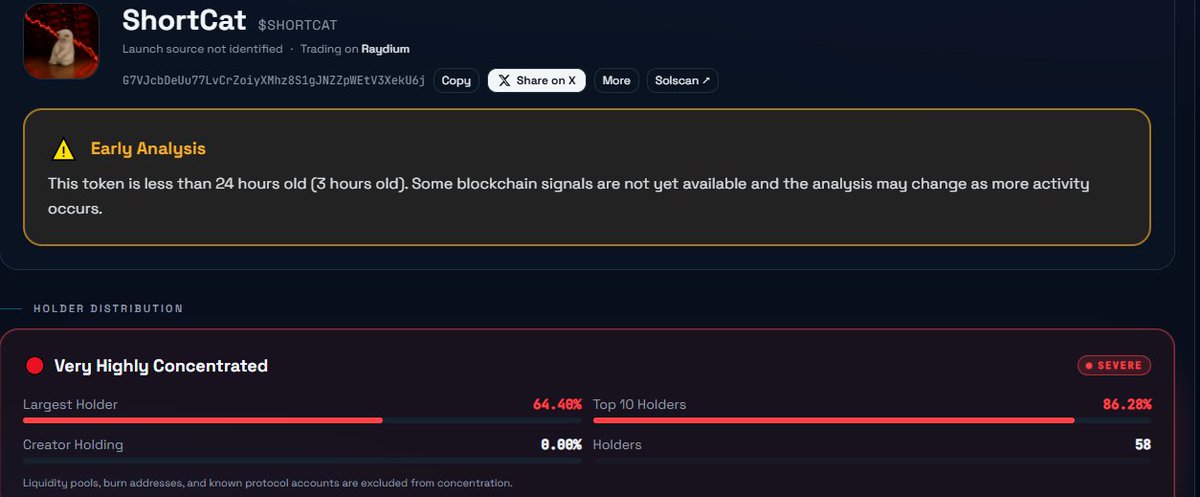Click the SEVERE risk badge
This screenshot has width=1200, height=497.
1114,366
